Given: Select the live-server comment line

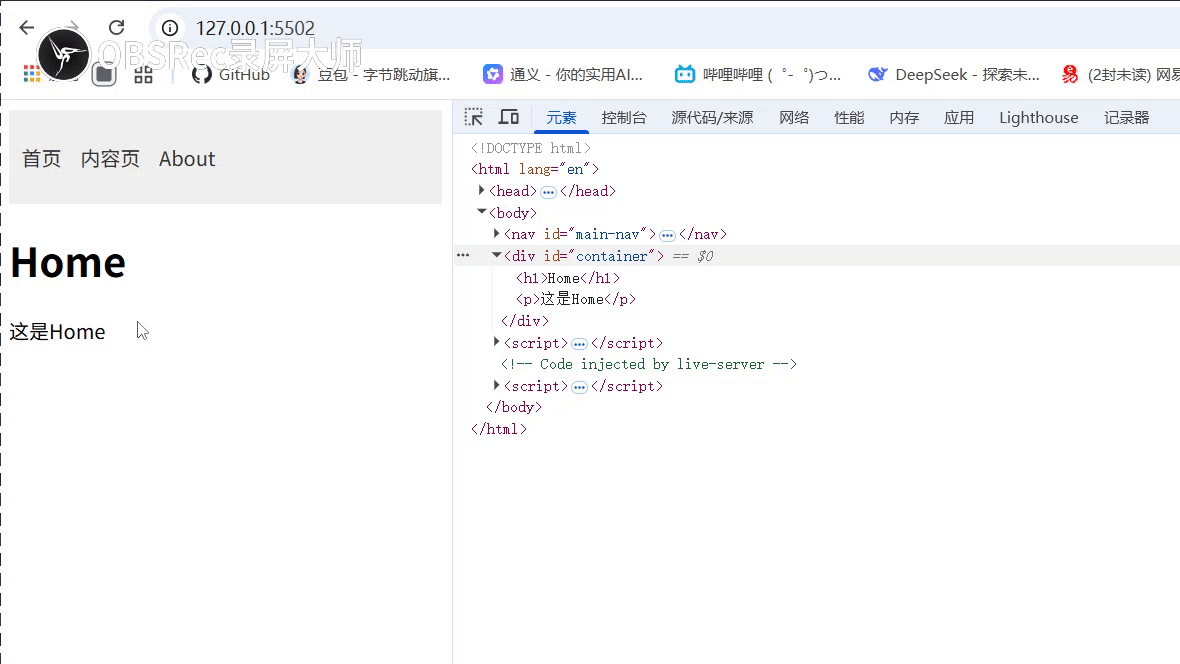Looking at the screenshot, I should [x=649, y=364].
